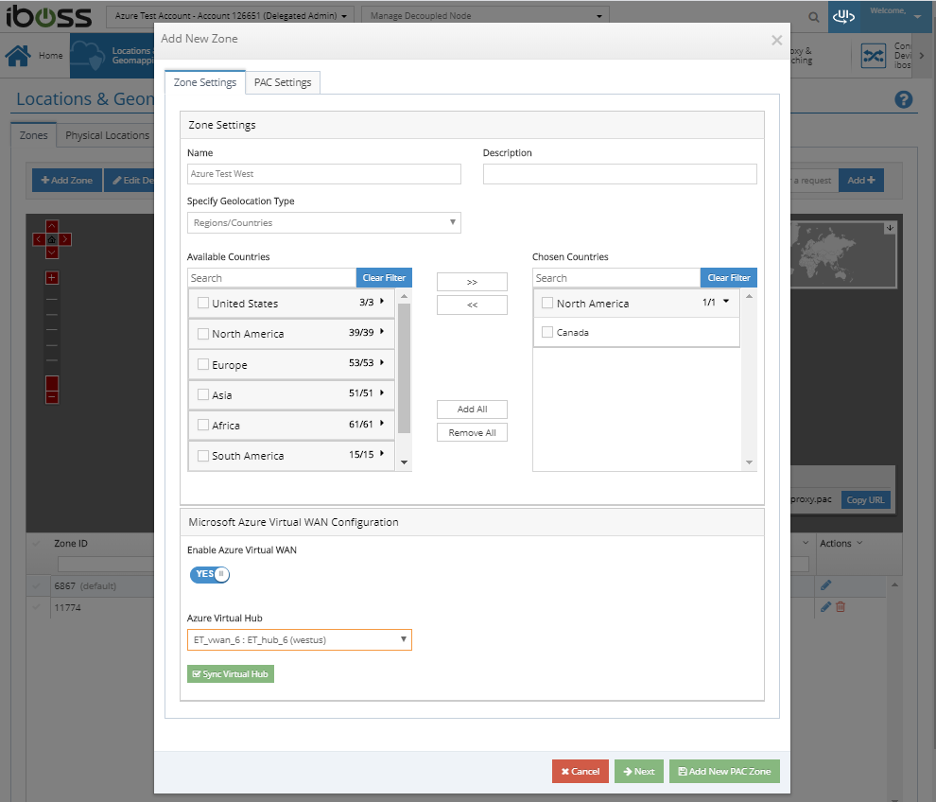Select the Zone Settings tab

click(x=205, y=82)
